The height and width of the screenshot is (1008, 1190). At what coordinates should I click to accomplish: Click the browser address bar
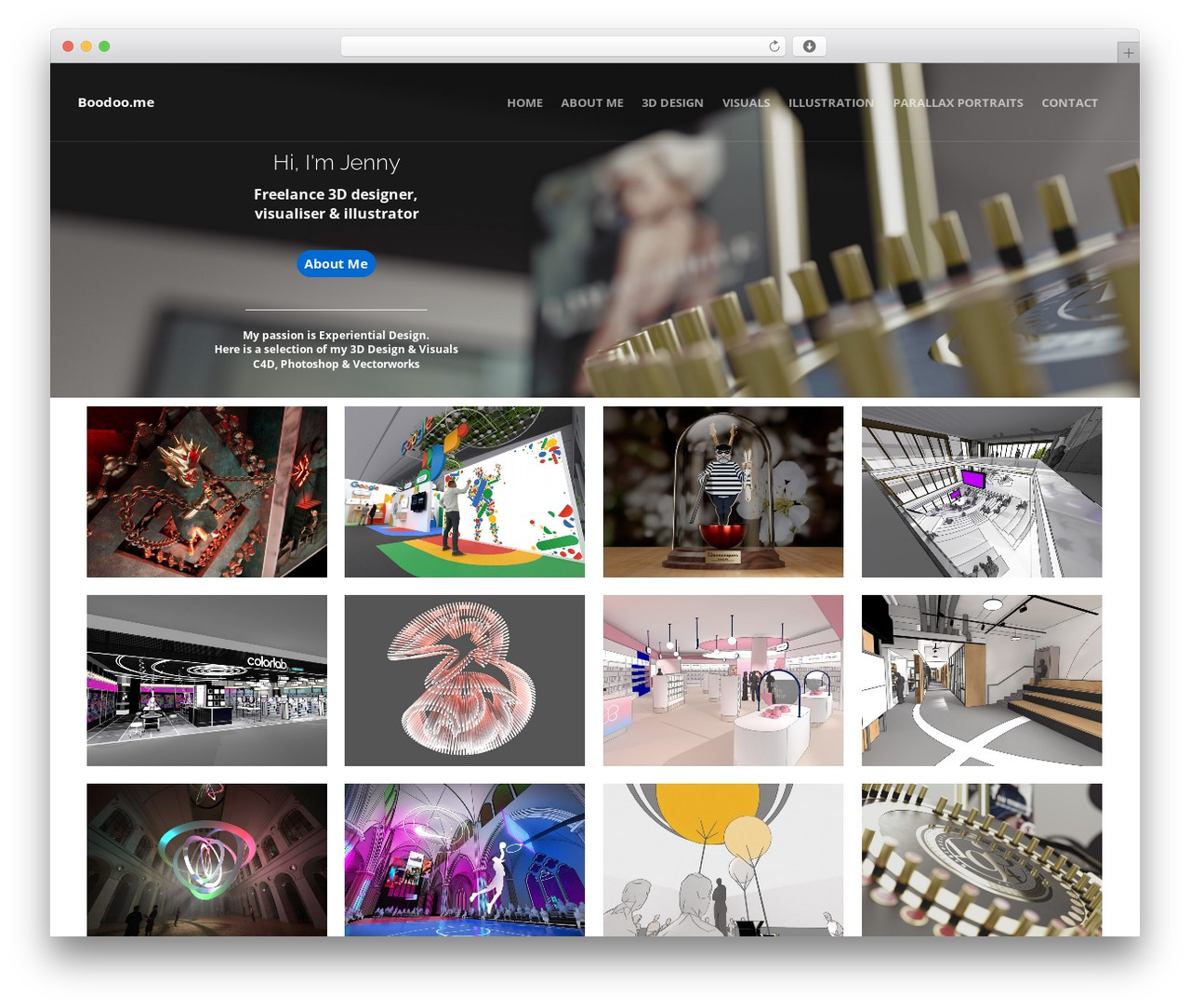coord(562,46)
